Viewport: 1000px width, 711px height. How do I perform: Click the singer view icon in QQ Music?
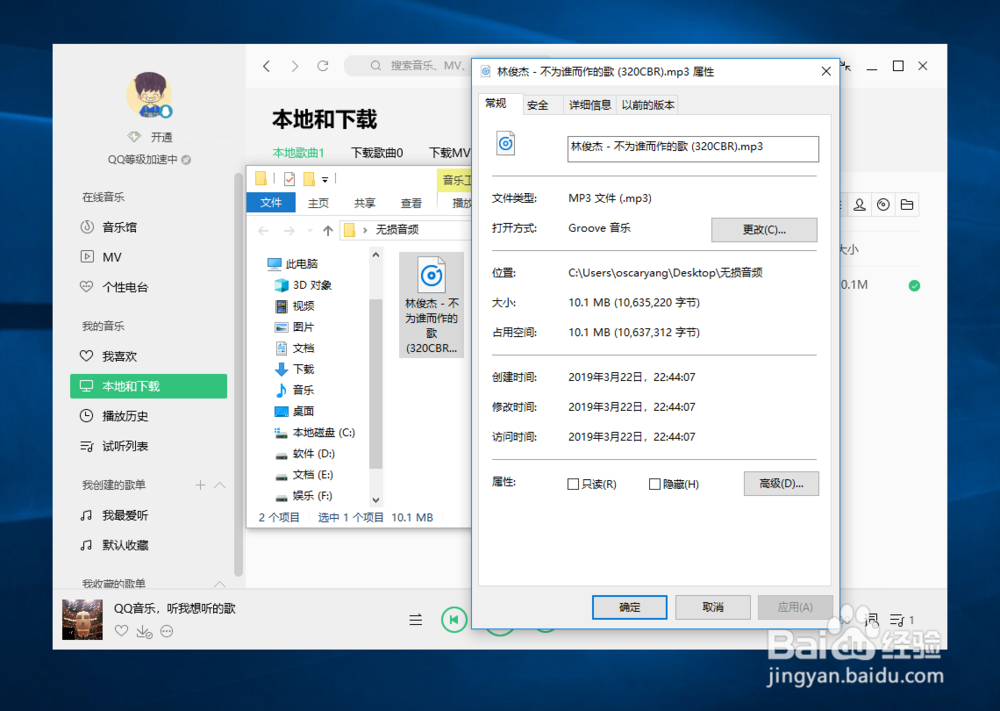(860, 205)
